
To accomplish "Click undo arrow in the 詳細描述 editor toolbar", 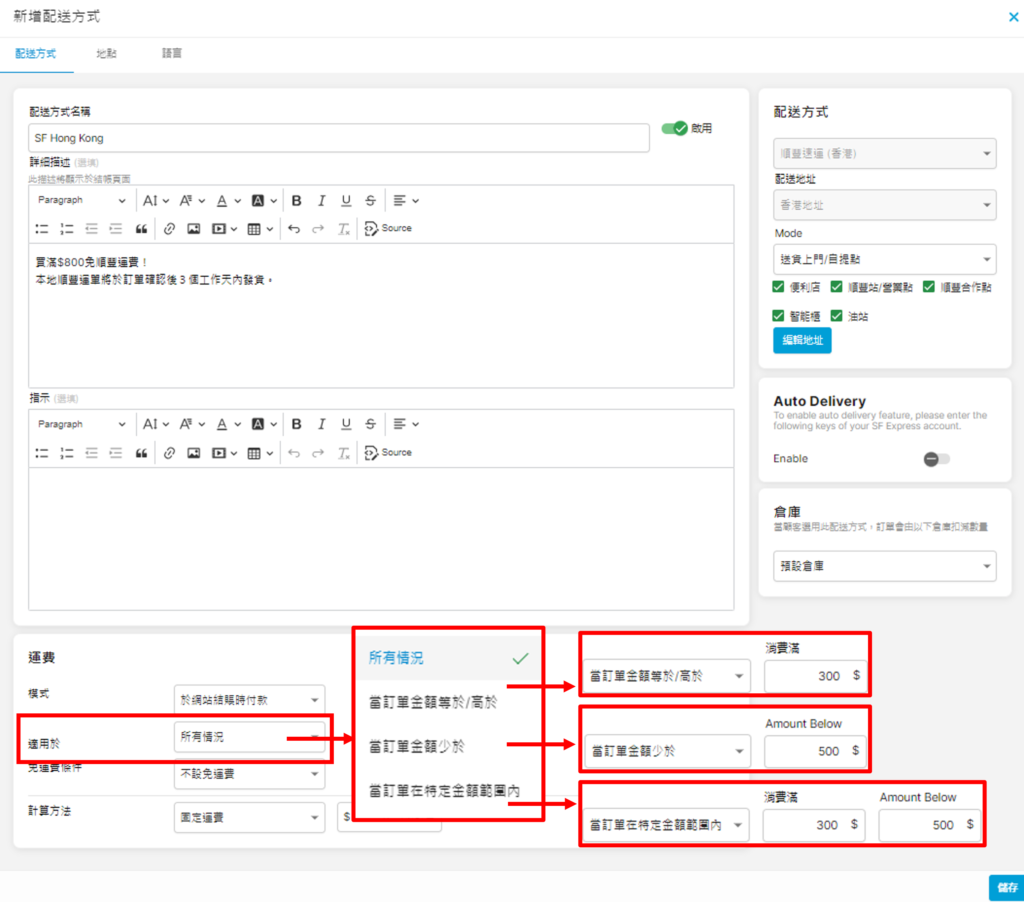I will click(x=293, y=229).
